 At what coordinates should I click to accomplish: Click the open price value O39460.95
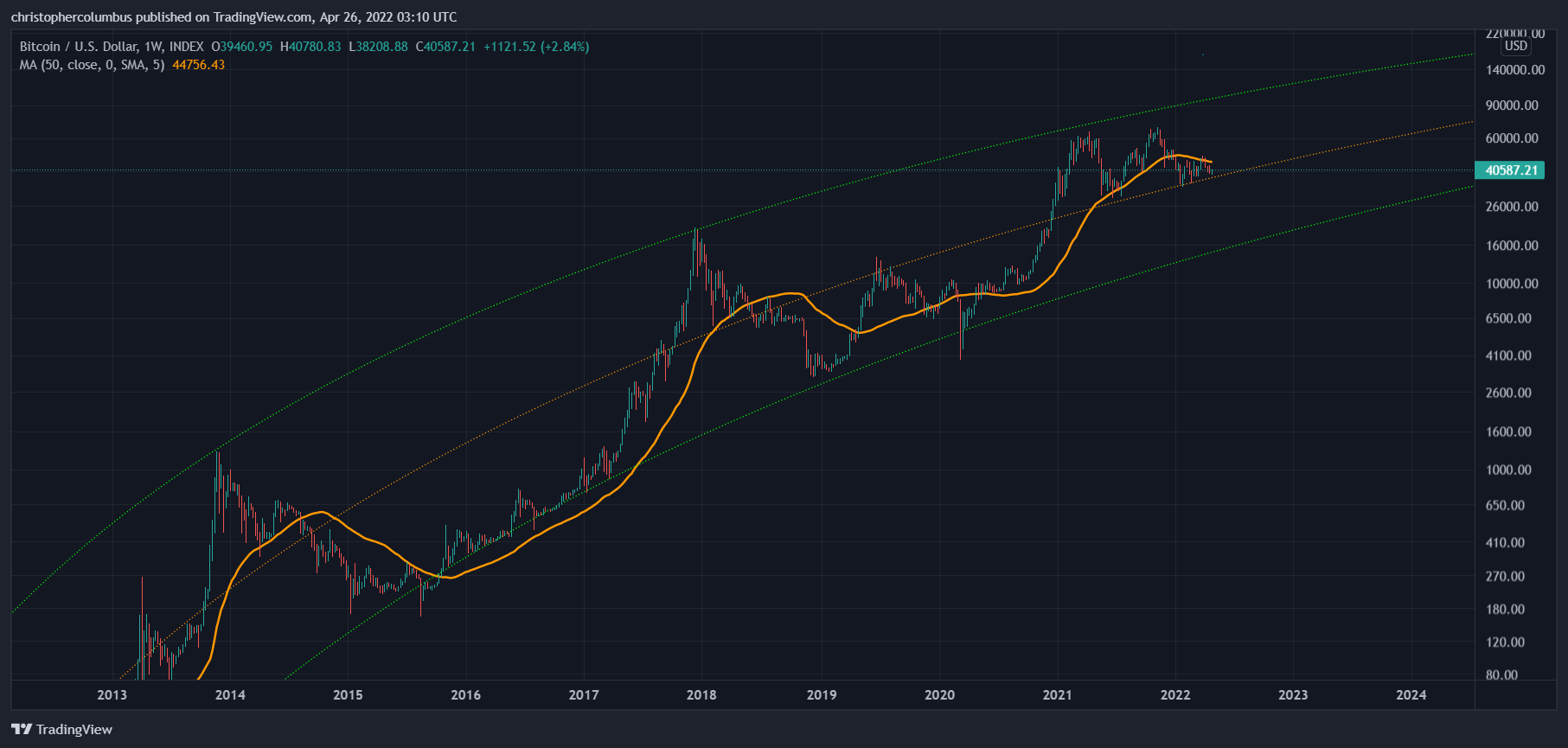(242, 47)
